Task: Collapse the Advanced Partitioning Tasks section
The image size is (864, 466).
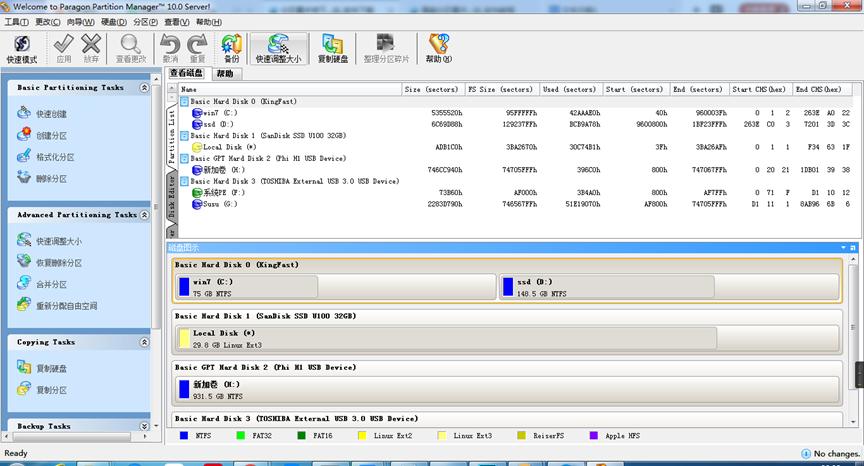Action: tap(144, 215)
